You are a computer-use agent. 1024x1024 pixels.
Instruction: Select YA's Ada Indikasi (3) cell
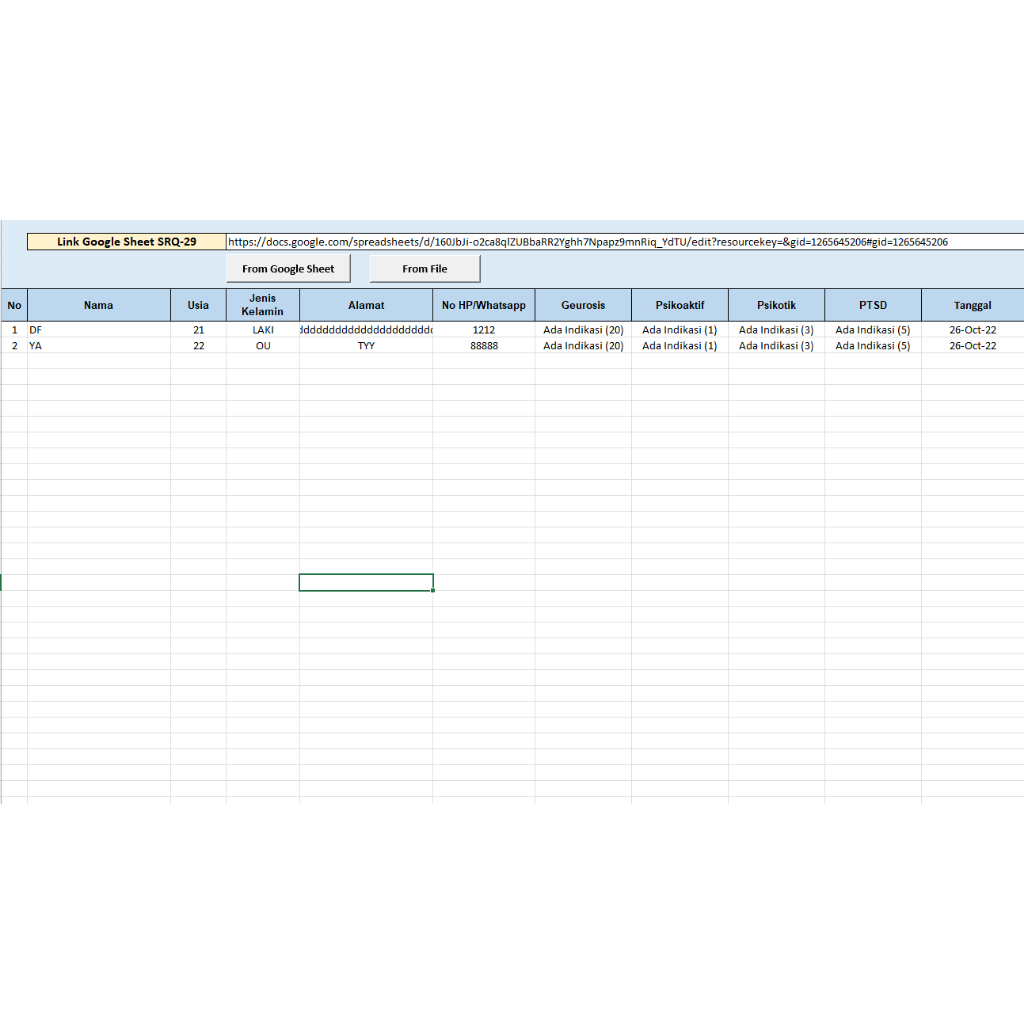776,345
